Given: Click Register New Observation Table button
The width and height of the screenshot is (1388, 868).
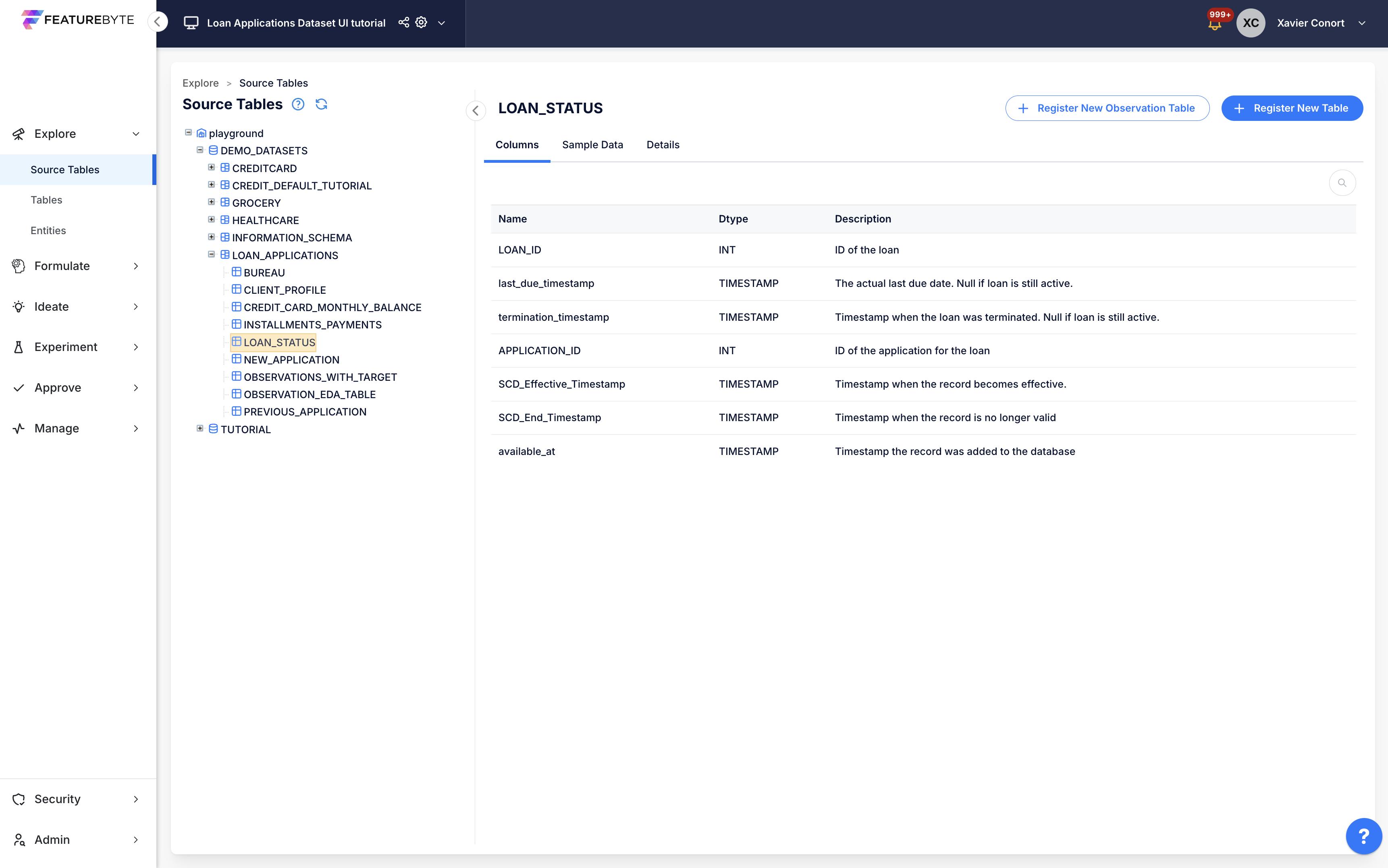Looking at the screenshot, I should (x=1107, y=108).
